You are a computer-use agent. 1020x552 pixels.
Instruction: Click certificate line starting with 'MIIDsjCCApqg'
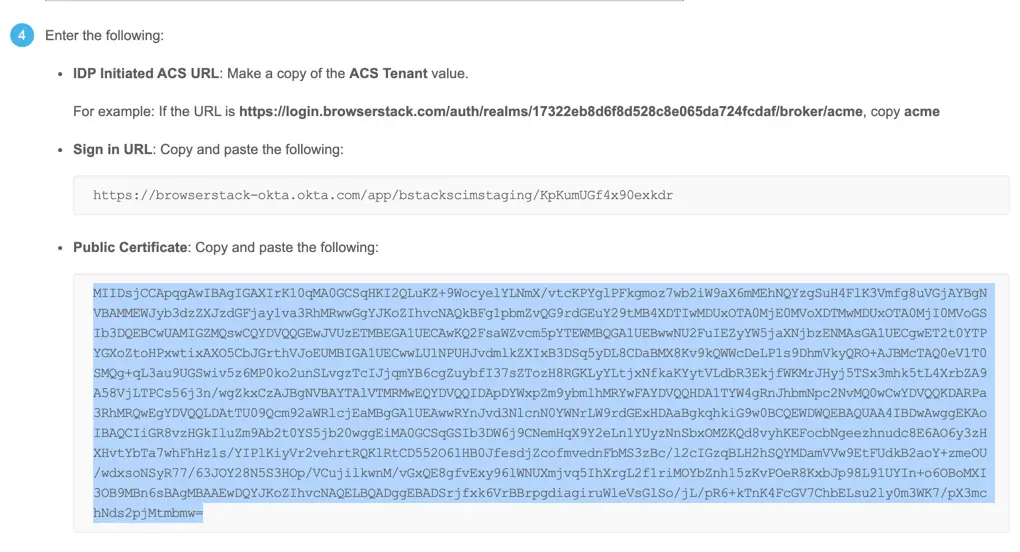[540, 293]
